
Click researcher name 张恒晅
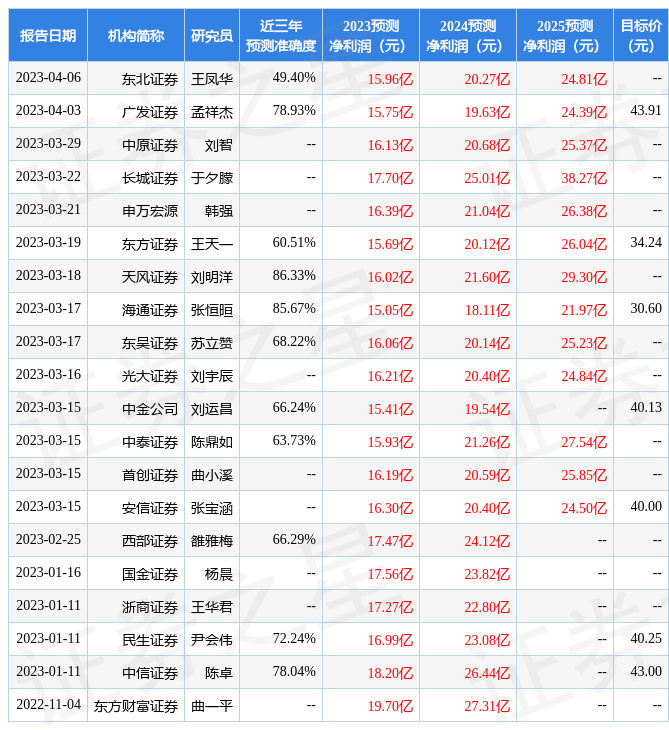point(212,311)
